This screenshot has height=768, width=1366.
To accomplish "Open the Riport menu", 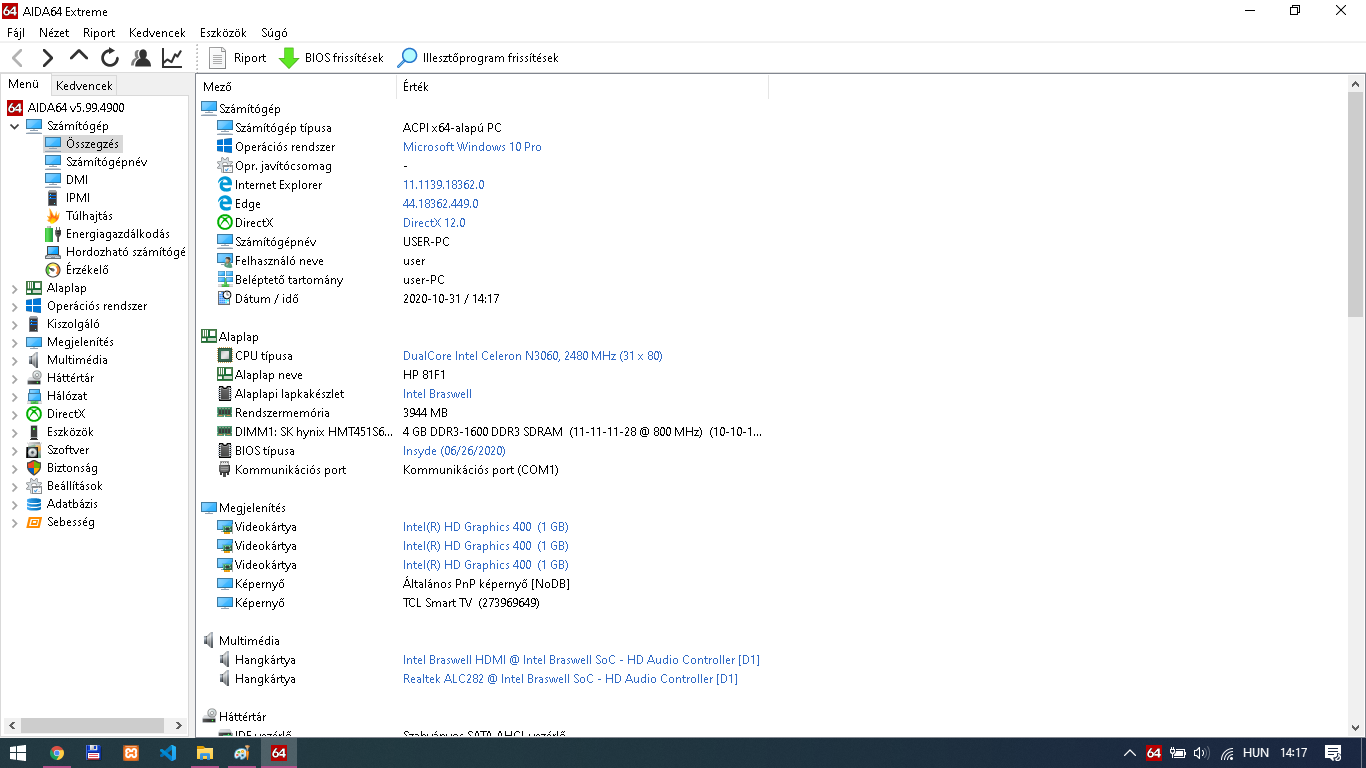I will [99, 33].
